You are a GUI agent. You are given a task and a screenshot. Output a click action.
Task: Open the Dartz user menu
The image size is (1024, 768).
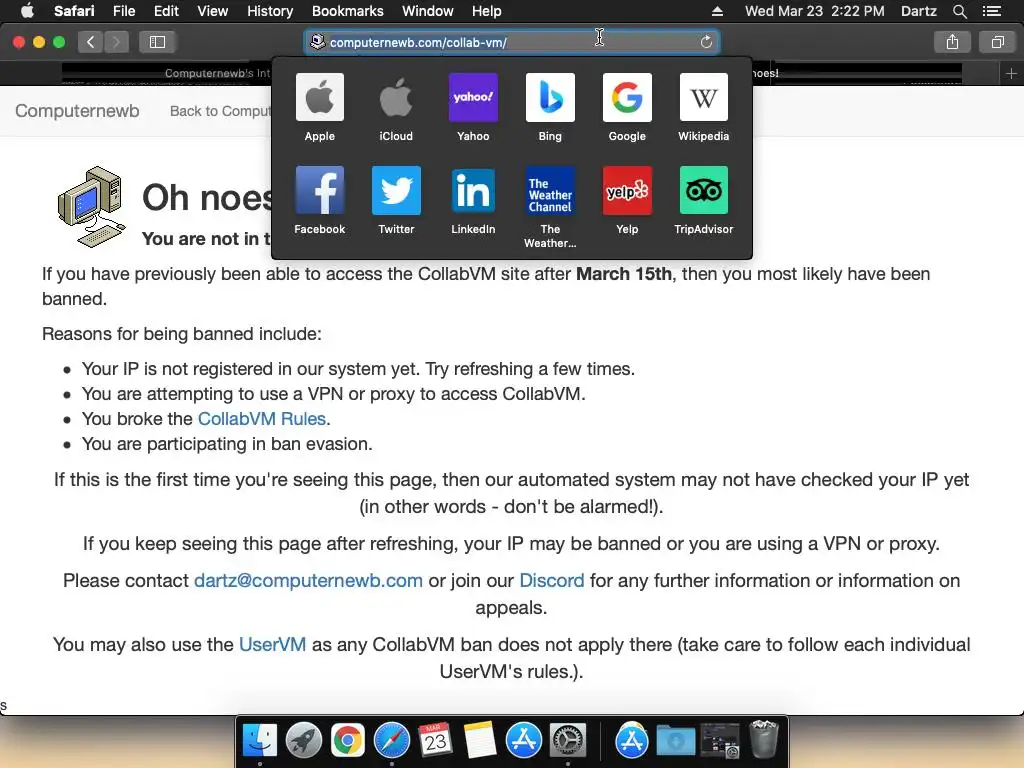(x=918, y=11)
